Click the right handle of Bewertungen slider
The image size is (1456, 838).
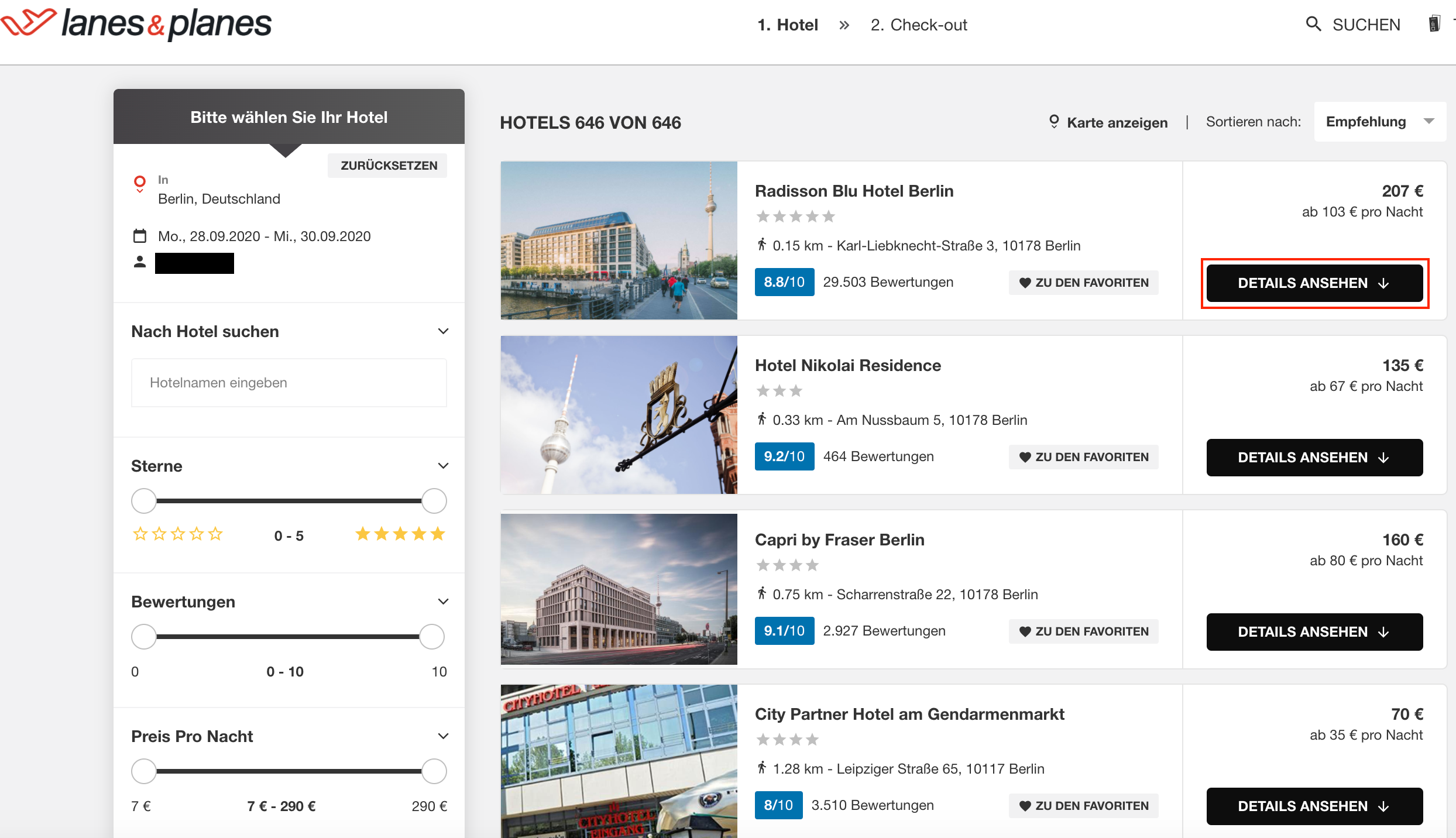[432, 637]
